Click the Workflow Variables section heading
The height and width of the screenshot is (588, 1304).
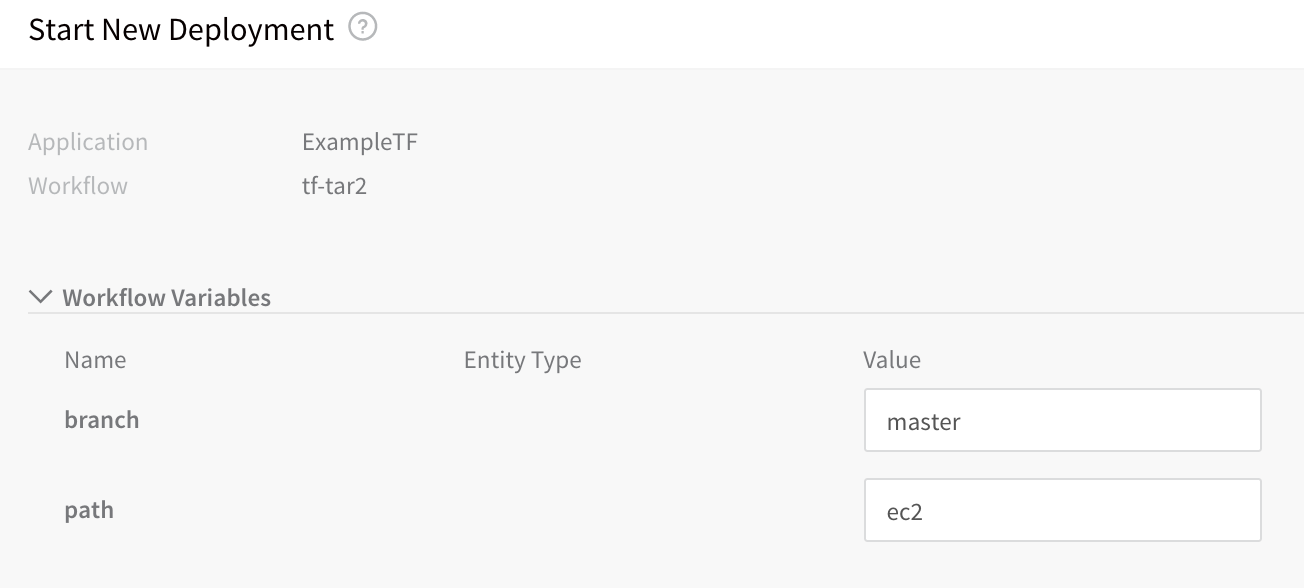(x=166, y=297)
